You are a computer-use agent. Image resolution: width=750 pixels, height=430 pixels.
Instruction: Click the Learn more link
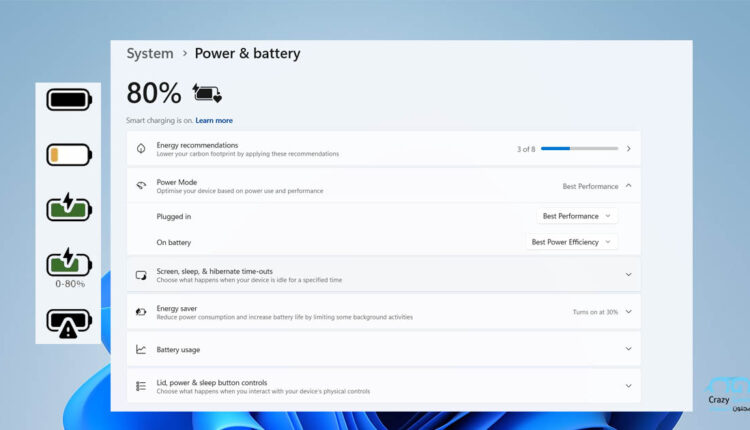pos(214,120)
